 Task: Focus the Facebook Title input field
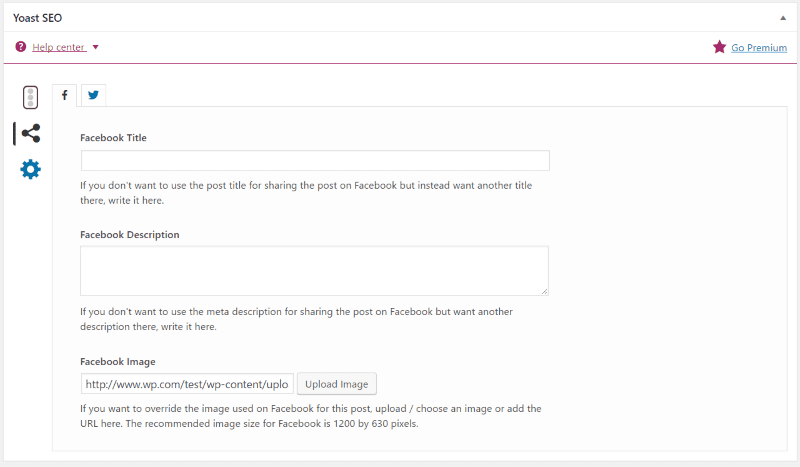(x=315, y=161)
